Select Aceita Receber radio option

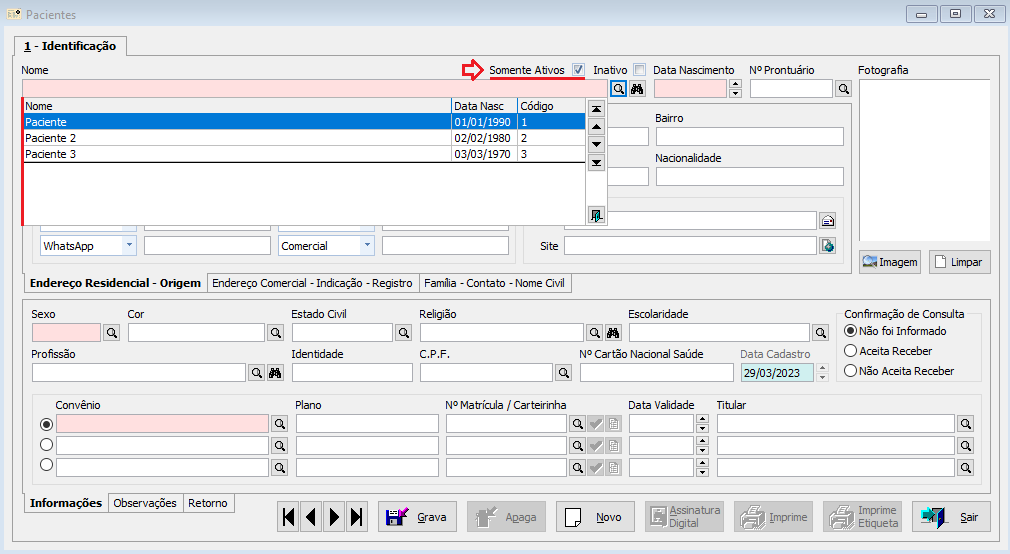point(850,350)
